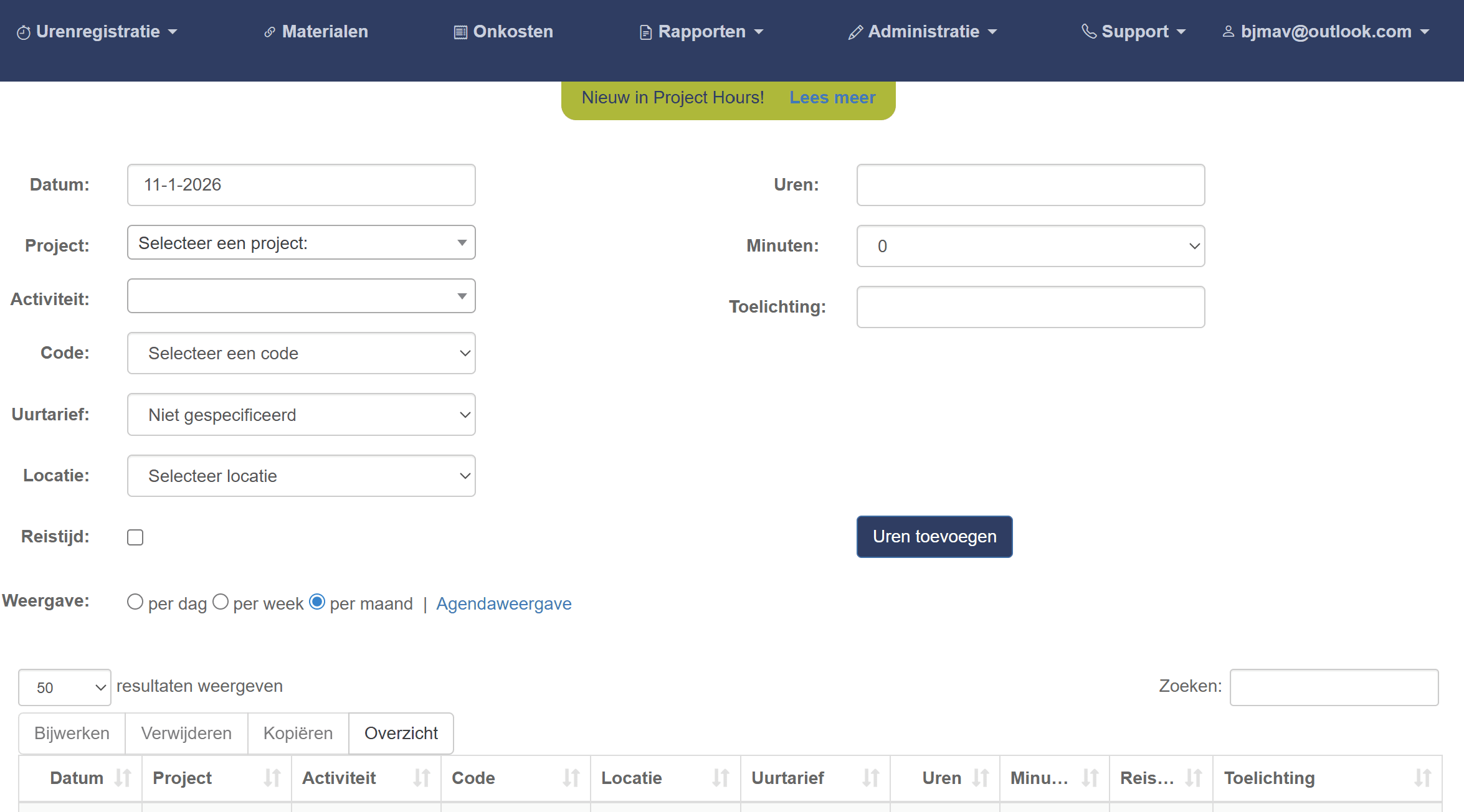Open the Lees meer link
The height and width of the screenshot is (812, 1464).
pos(832,98)
